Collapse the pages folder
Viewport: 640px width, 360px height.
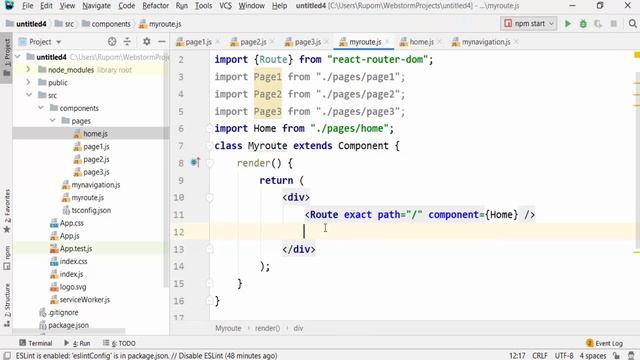pos(53,121)
